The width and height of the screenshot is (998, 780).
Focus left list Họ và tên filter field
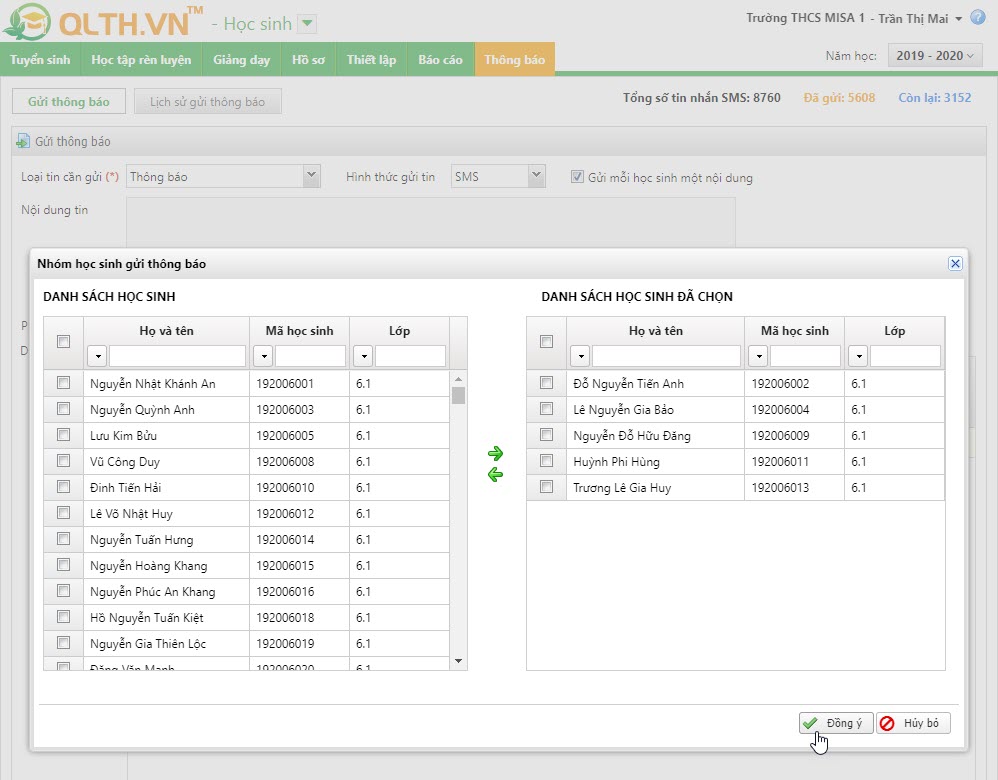tap(178, 356)
